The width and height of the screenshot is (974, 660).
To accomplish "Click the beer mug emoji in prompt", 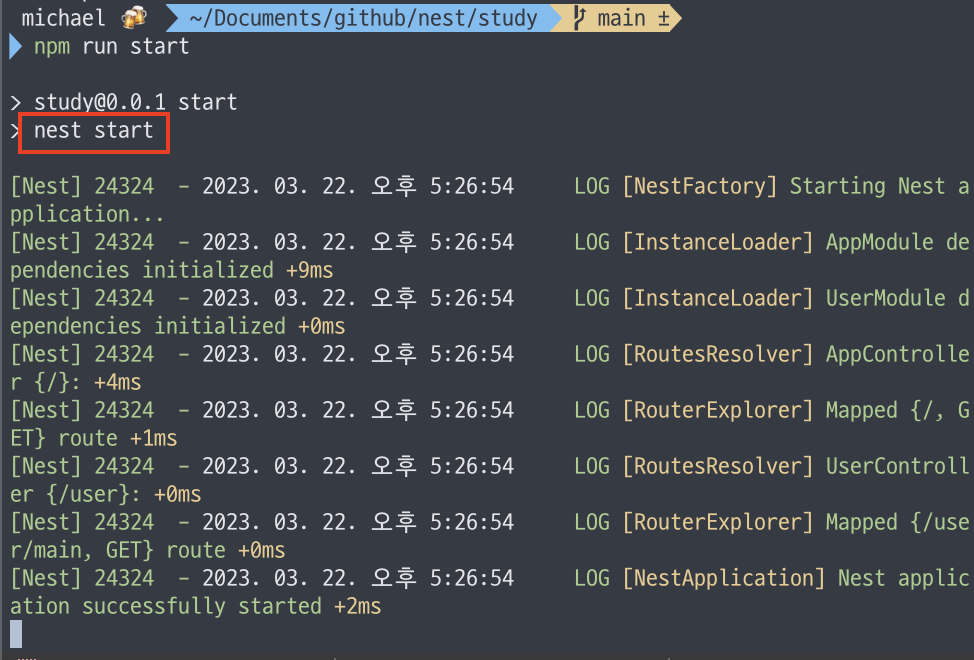I will point(134,17).
